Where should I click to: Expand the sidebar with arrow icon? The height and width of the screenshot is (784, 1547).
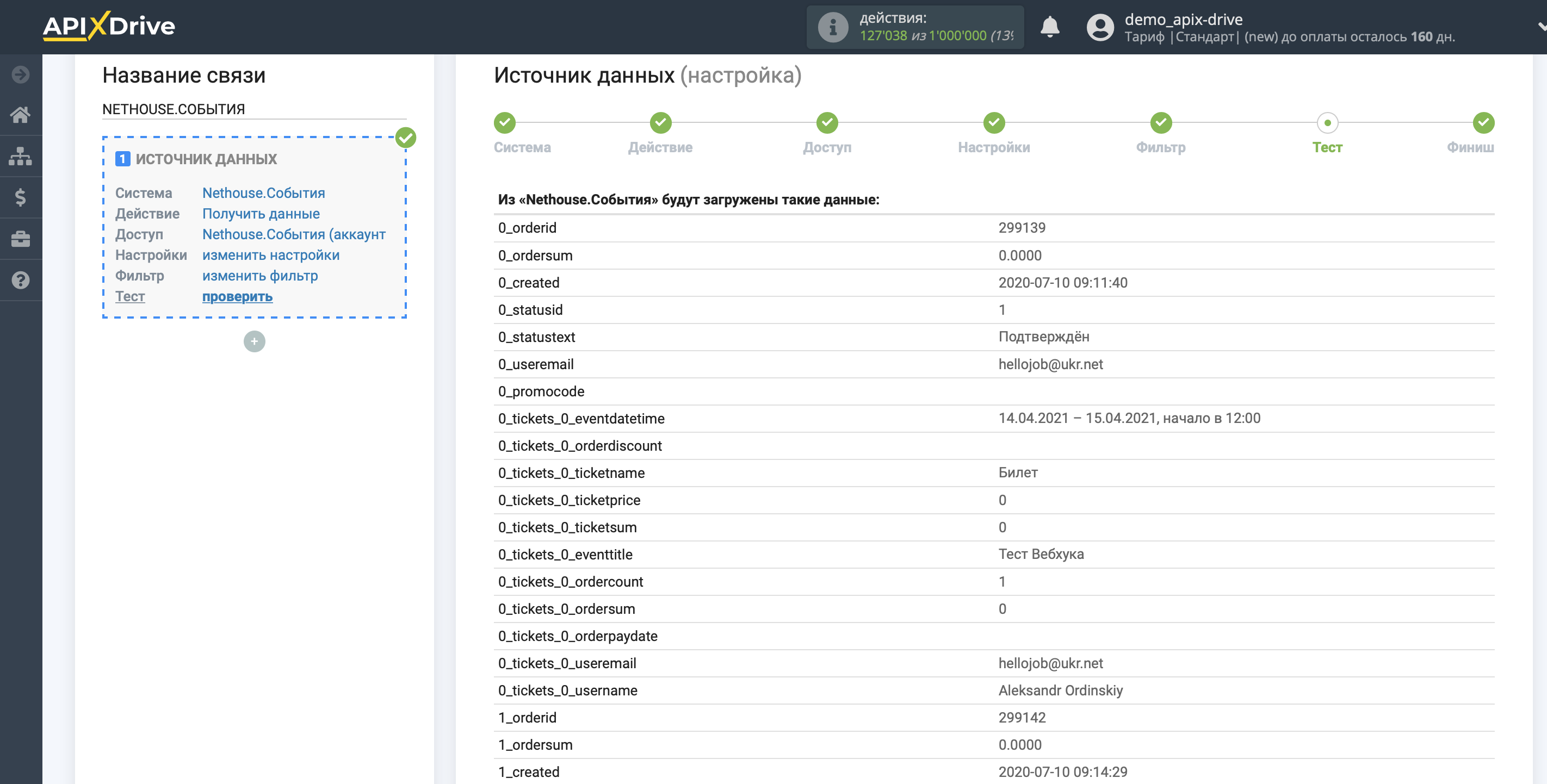click(x=21, y=74)
